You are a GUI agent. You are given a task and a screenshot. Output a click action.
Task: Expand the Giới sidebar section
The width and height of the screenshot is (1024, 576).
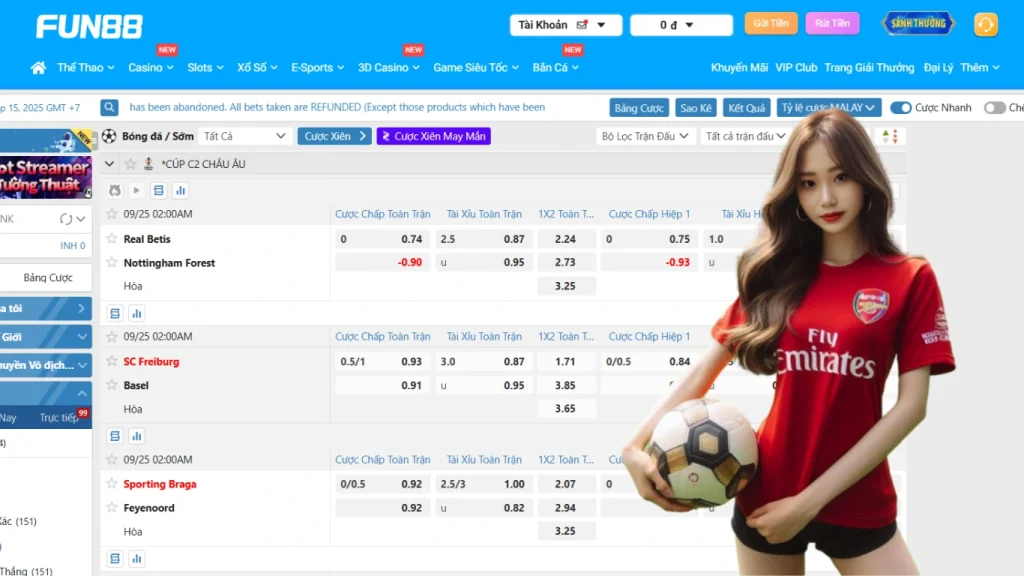tap(44, 337)
